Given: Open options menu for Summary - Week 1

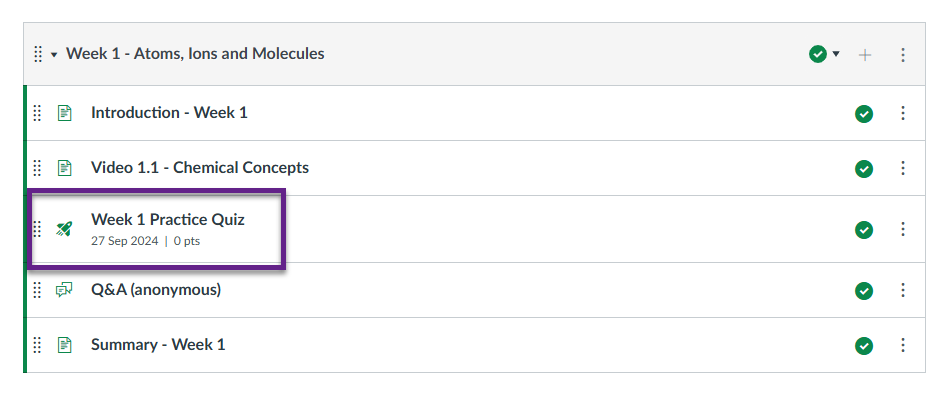Looking at the screenshot, I should 903,345.
